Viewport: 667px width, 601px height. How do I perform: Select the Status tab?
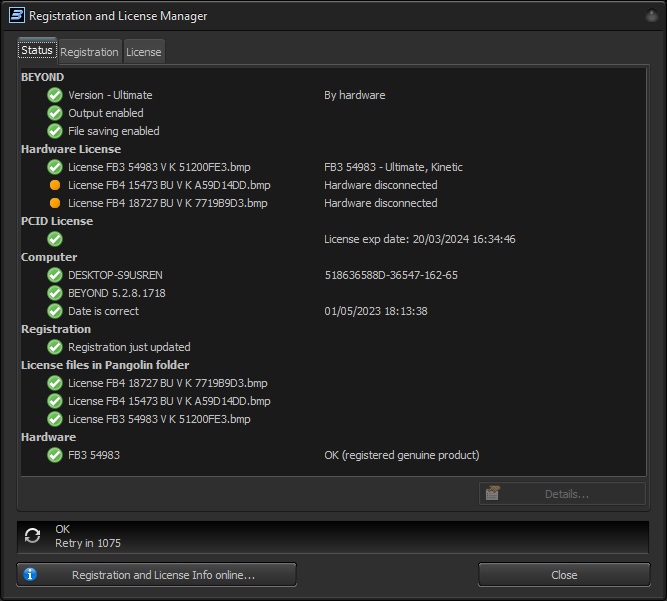(x=37, y=51)
